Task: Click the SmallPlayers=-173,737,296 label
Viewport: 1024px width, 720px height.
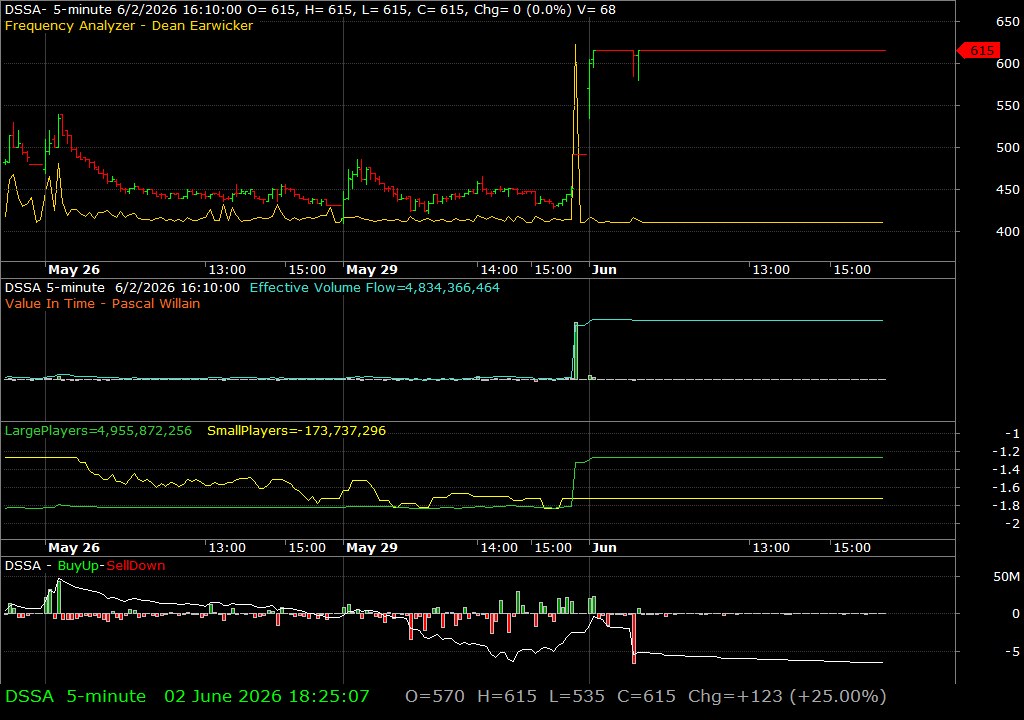Action: (x=296, y=431)
